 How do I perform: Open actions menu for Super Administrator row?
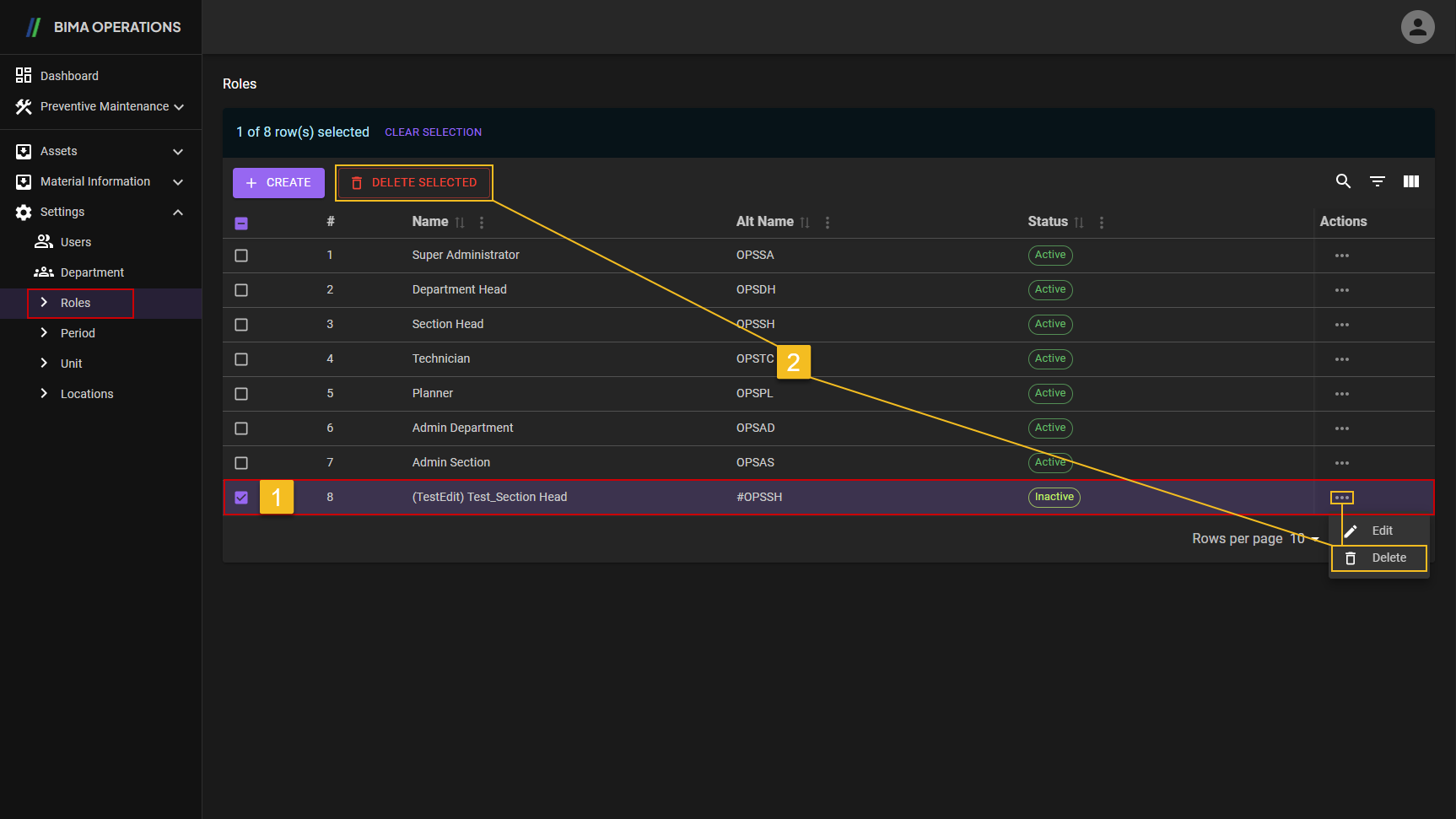pos(1341,256)
